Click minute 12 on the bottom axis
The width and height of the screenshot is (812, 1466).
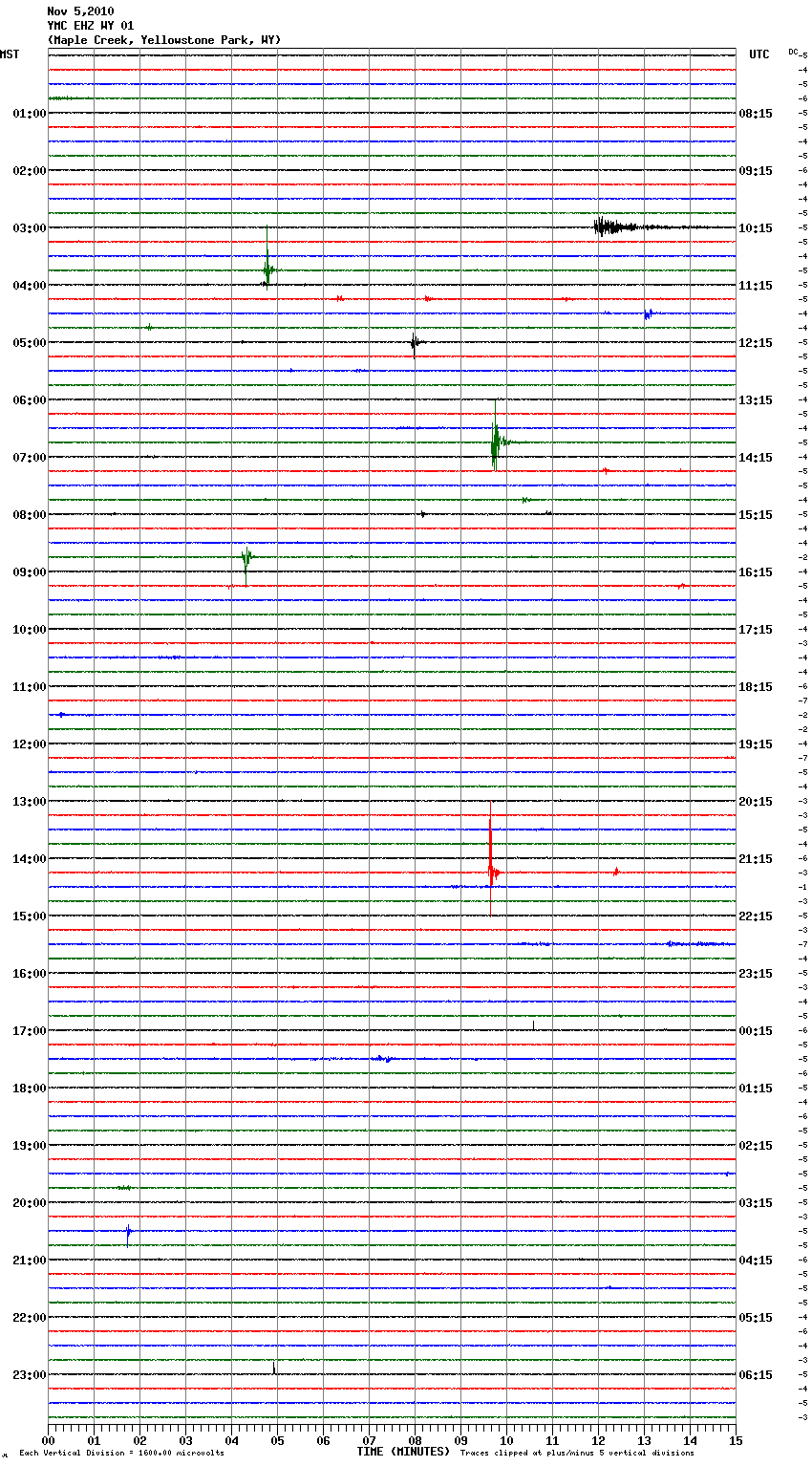(598, 1440)
